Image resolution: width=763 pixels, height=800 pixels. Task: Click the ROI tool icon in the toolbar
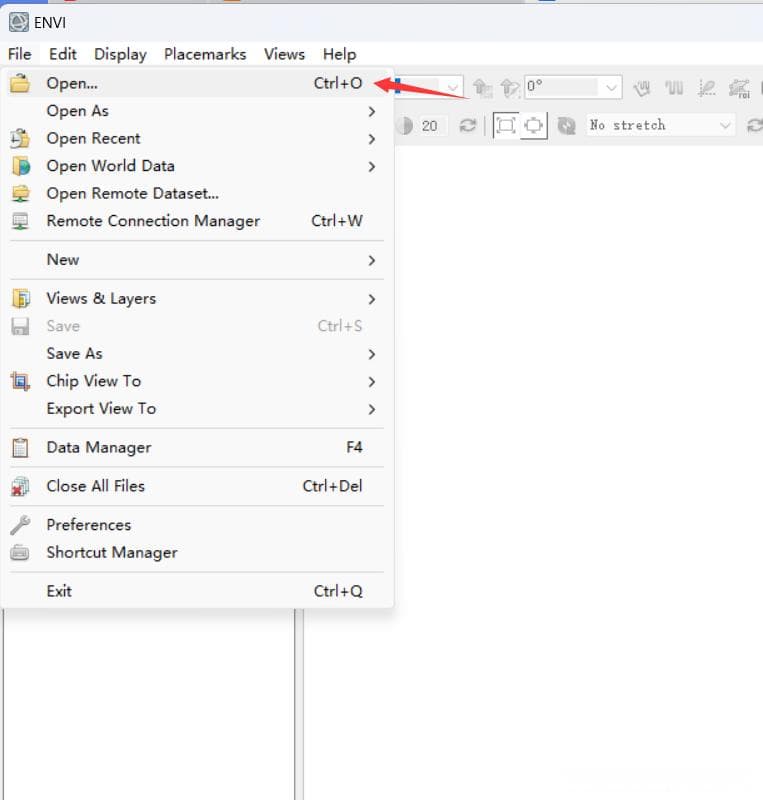(740, 88)
